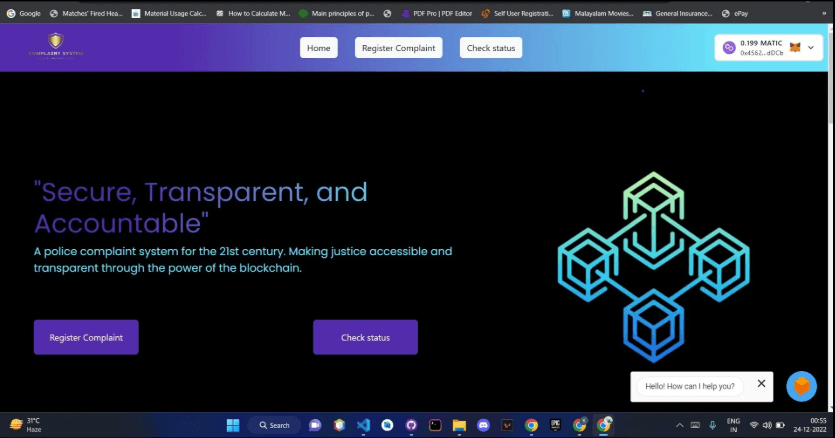Open Register Complaint from the navbar

398,48
